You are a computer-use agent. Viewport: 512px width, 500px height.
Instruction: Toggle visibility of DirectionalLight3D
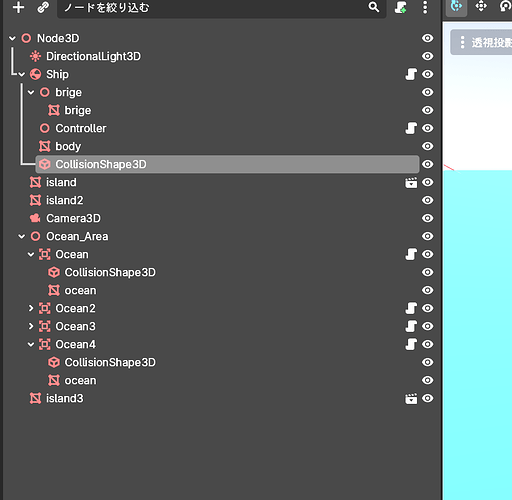tap(427, 56)
